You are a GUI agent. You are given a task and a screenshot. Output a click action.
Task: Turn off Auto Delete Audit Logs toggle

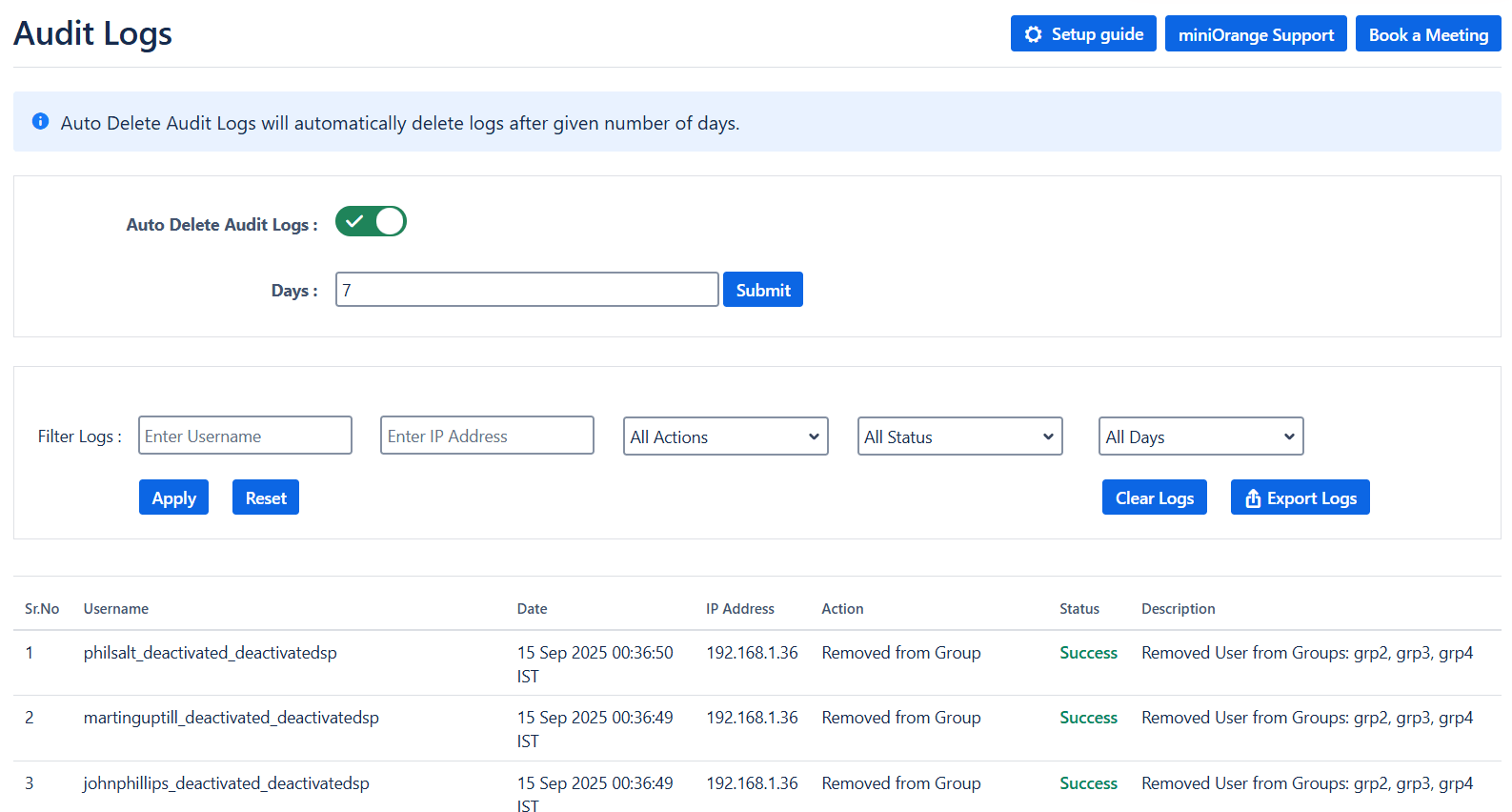(x=371, y=221)
